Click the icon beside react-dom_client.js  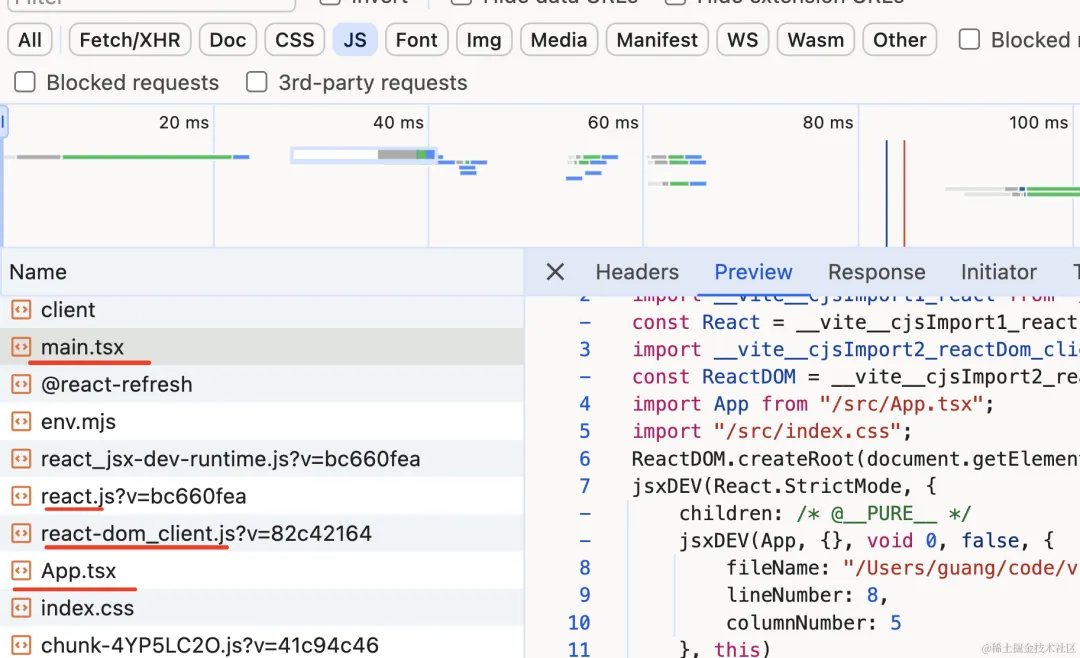coord(21,533)
